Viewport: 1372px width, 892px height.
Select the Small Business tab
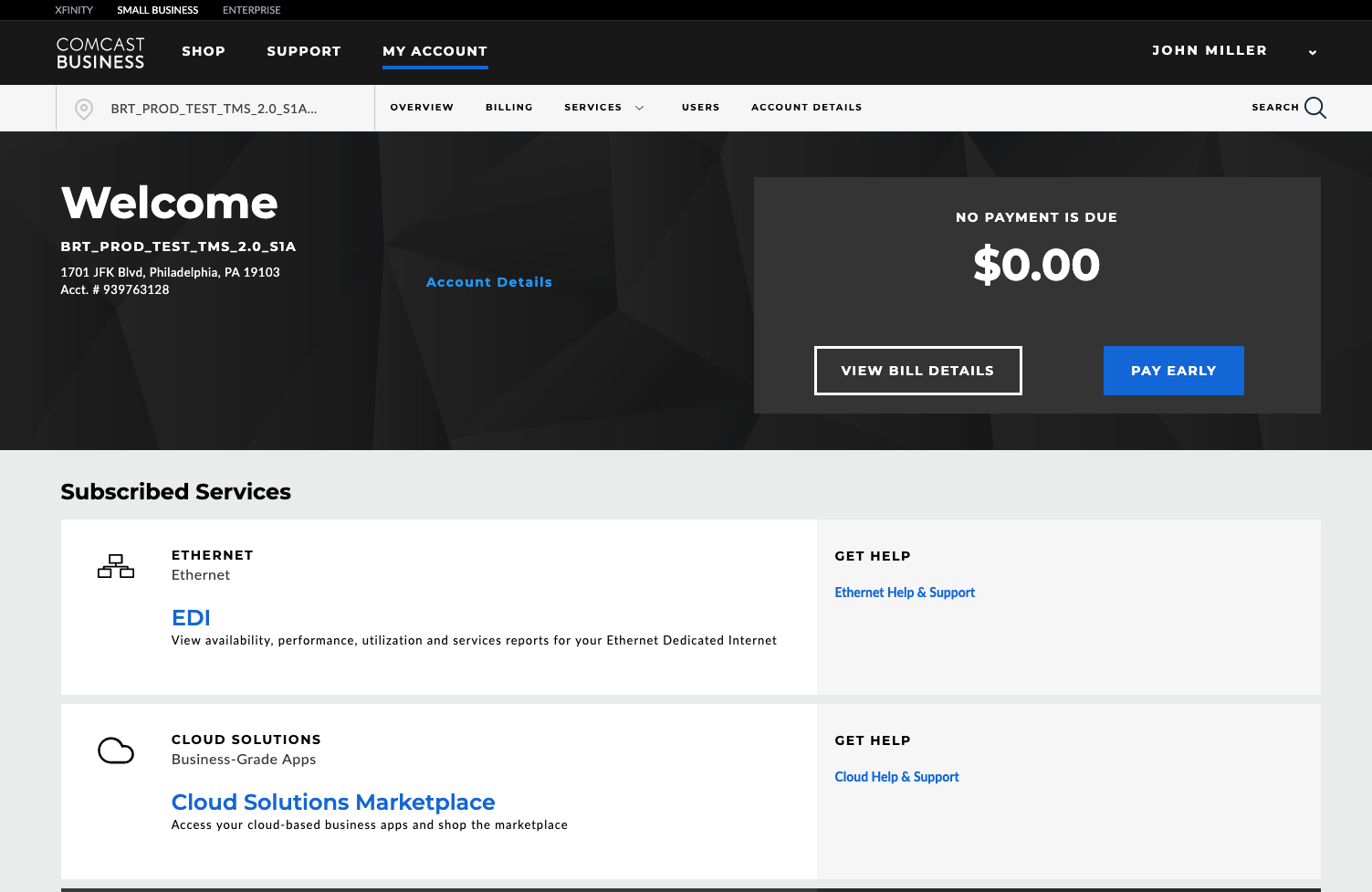[158, 10]
